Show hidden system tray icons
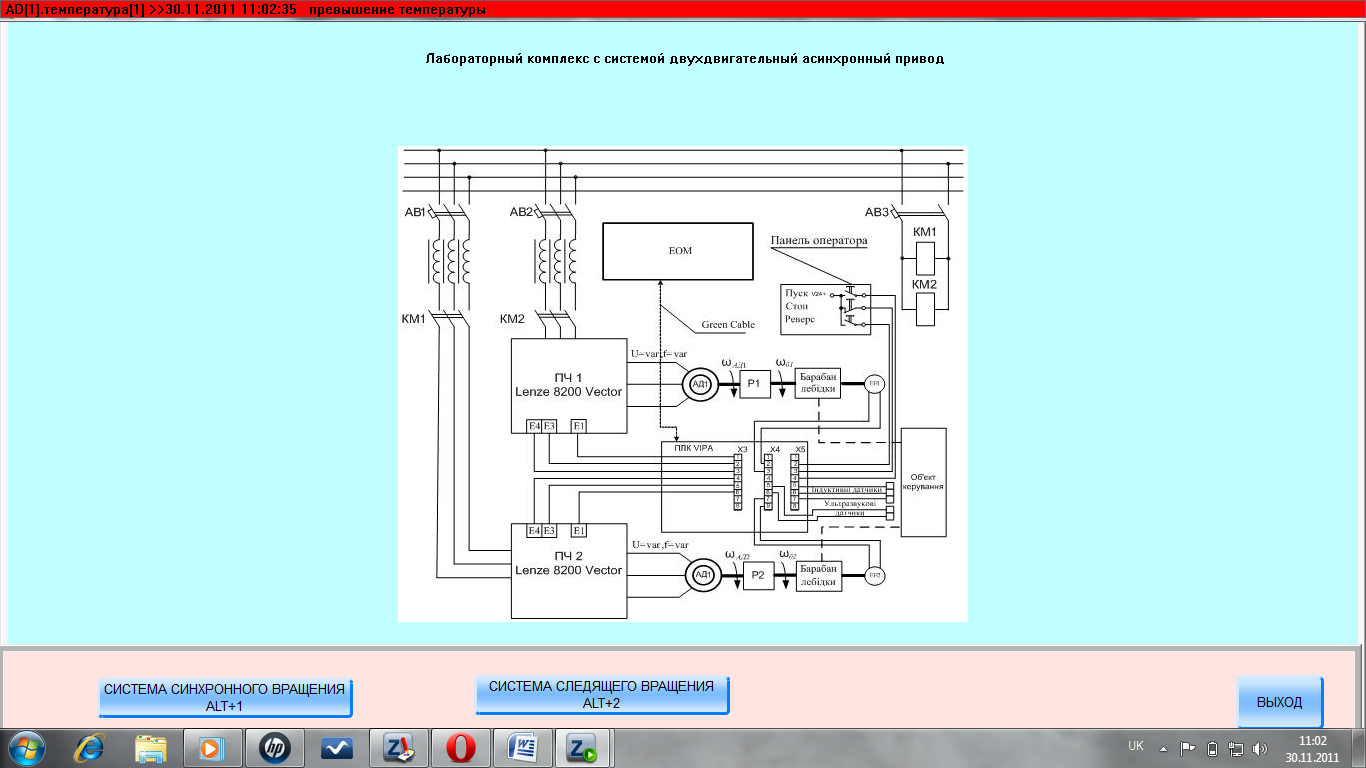The height and width of the screenshot is (768, 1366). [x=1163, y=748]
